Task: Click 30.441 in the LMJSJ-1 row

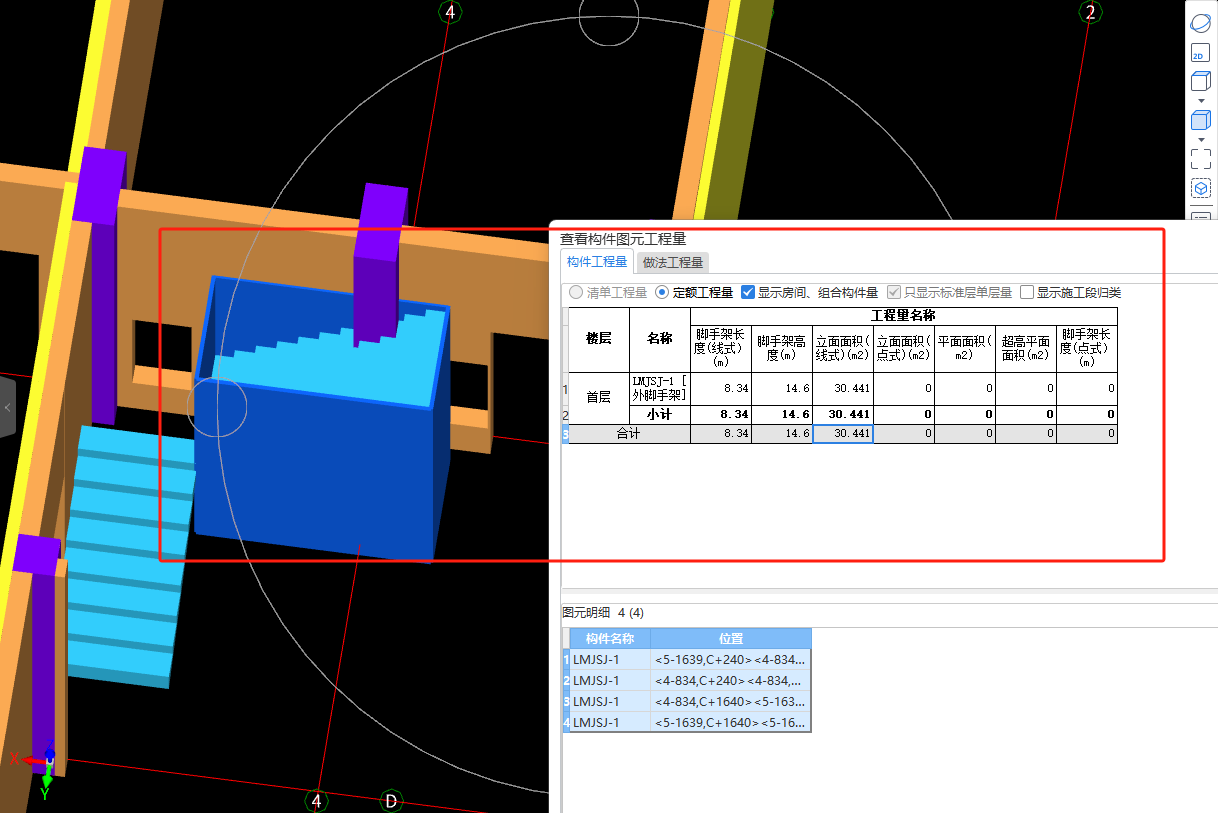Action: pos(843,389)
